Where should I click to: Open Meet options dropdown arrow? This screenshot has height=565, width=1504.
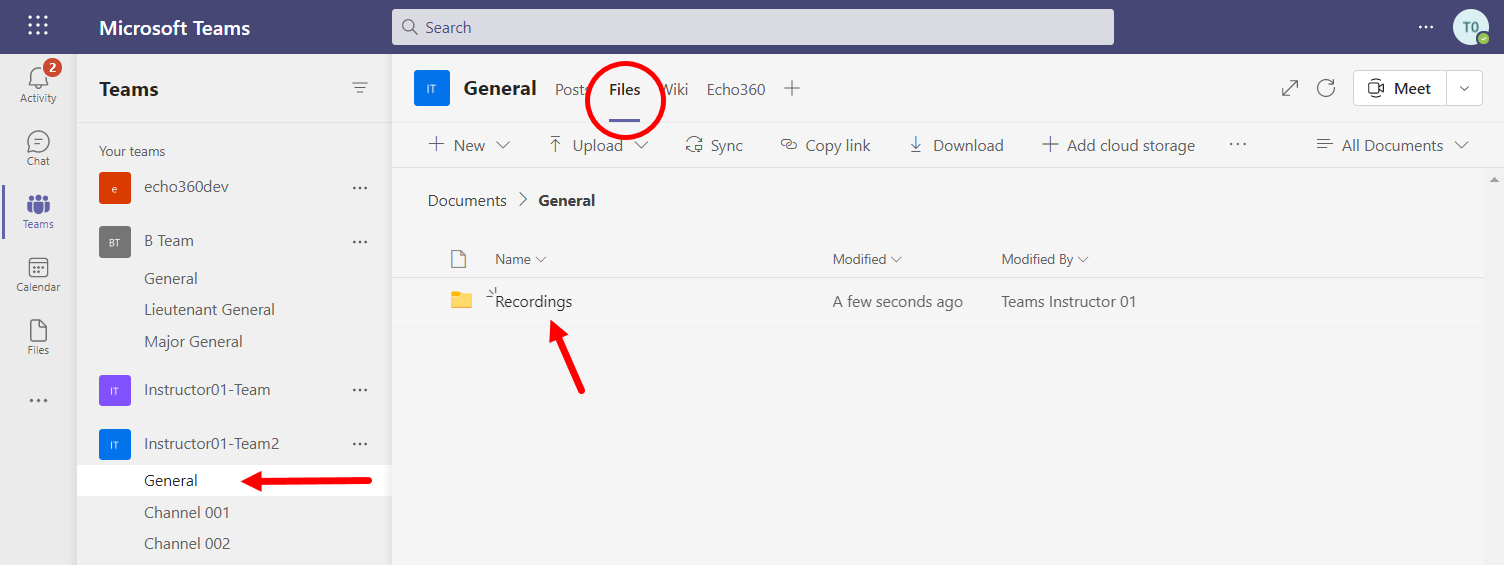[x=1464, y=88]
